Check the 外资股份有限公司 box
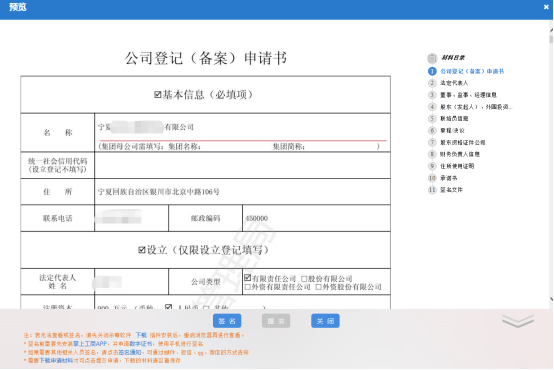The height and width of the screenshot is (370, 554). [x=318, y=287]
